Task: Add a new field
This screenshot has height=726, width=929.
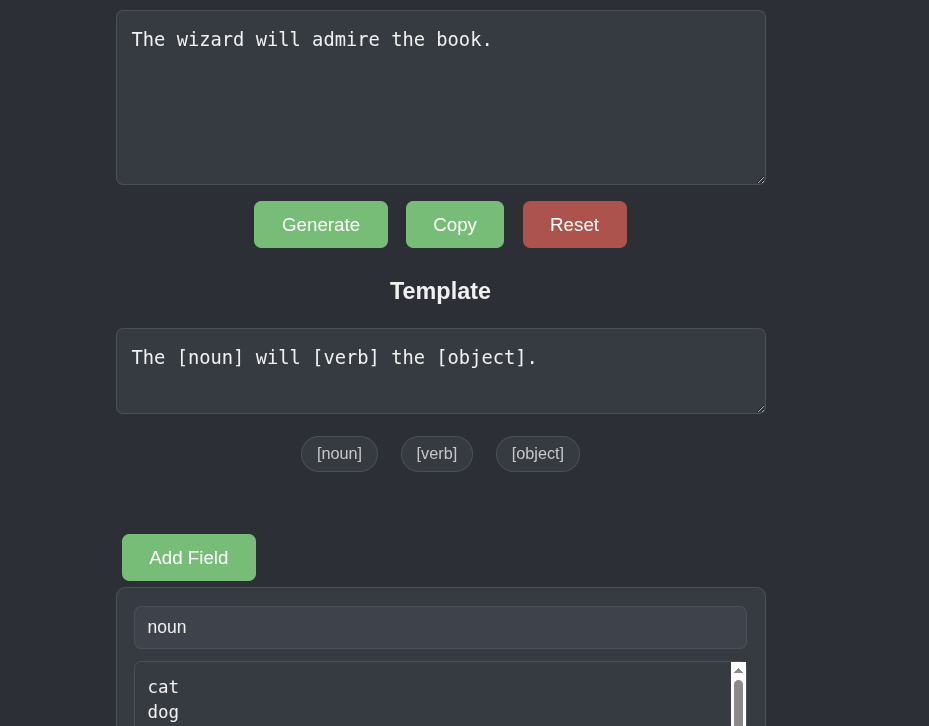Action: click(x=188, y=558)
